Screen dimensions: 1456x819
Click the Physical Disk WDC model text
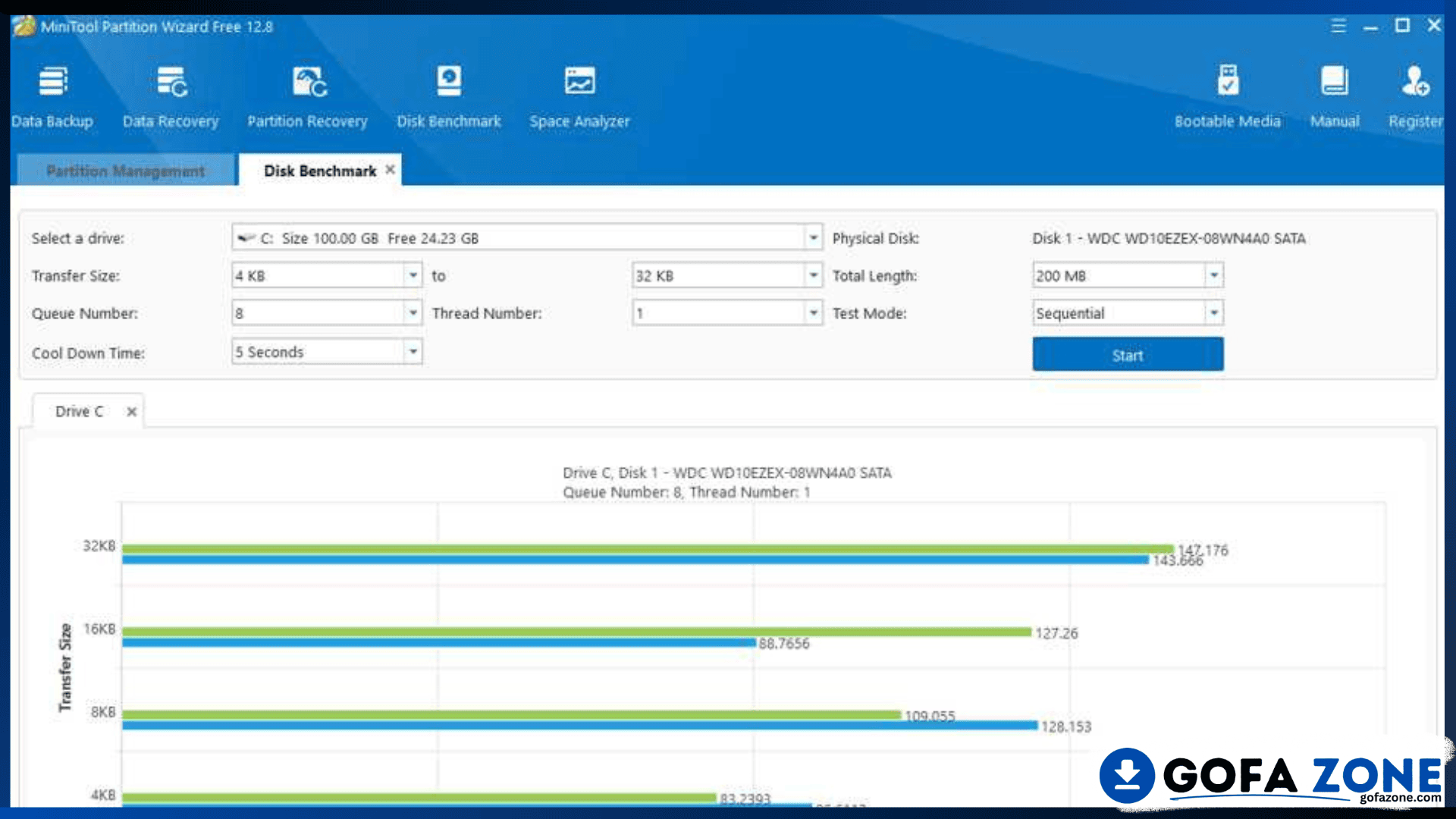click(x=1169, y=238)
